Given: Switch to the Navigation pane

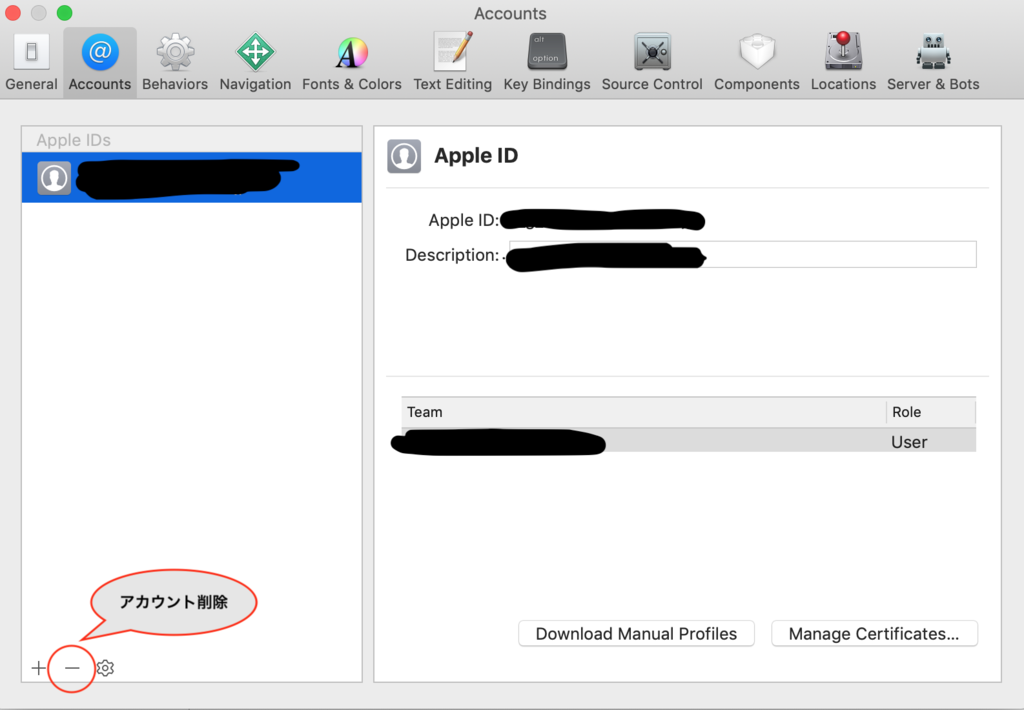Looking at the screenshot, I should (255, 63).
